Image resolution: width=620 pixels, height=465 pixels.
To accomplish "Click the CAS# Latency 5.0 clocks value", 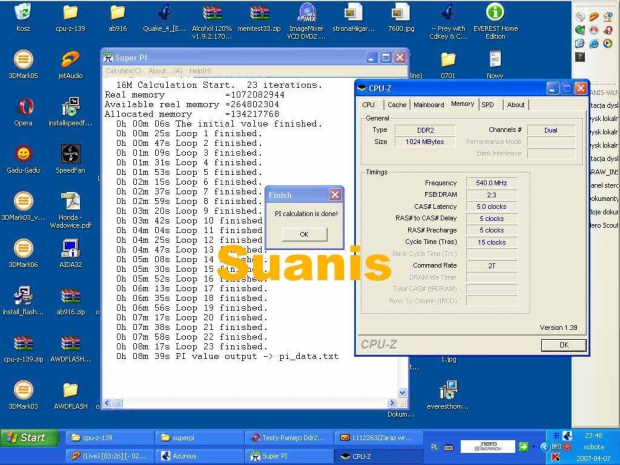I will pos(491,206).
